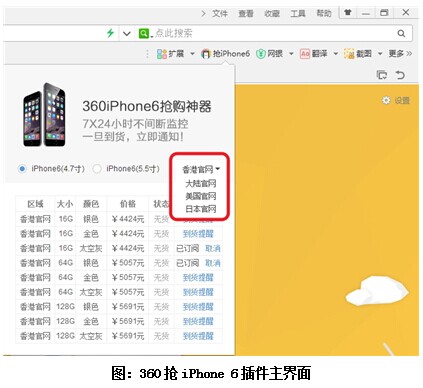Show 更多 toolbar extensions
The height and width of the screenshot is (388, 423).
pos(400,54)
